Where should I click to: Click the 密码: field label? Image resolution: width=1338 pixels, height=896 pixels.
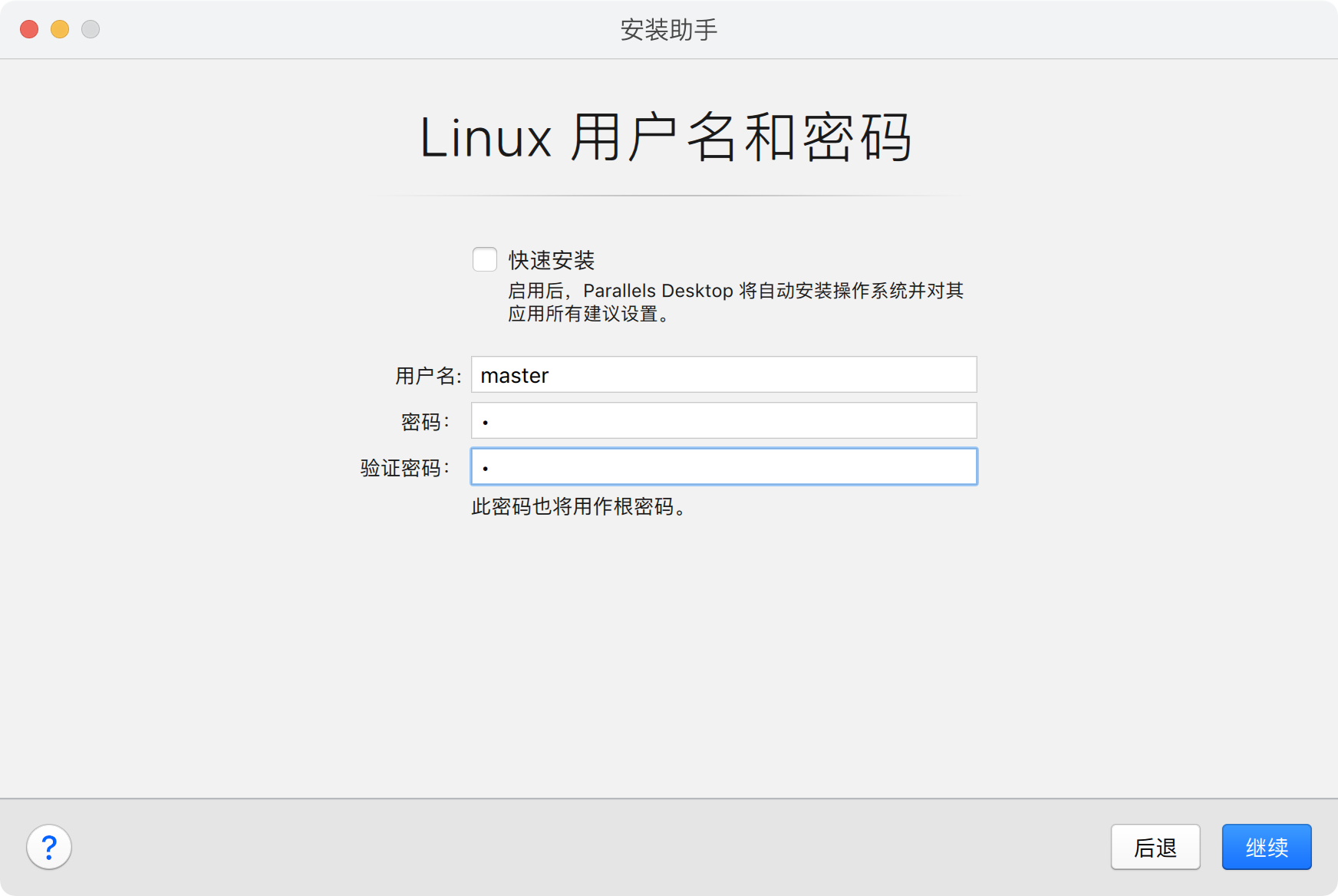(425, 421)
